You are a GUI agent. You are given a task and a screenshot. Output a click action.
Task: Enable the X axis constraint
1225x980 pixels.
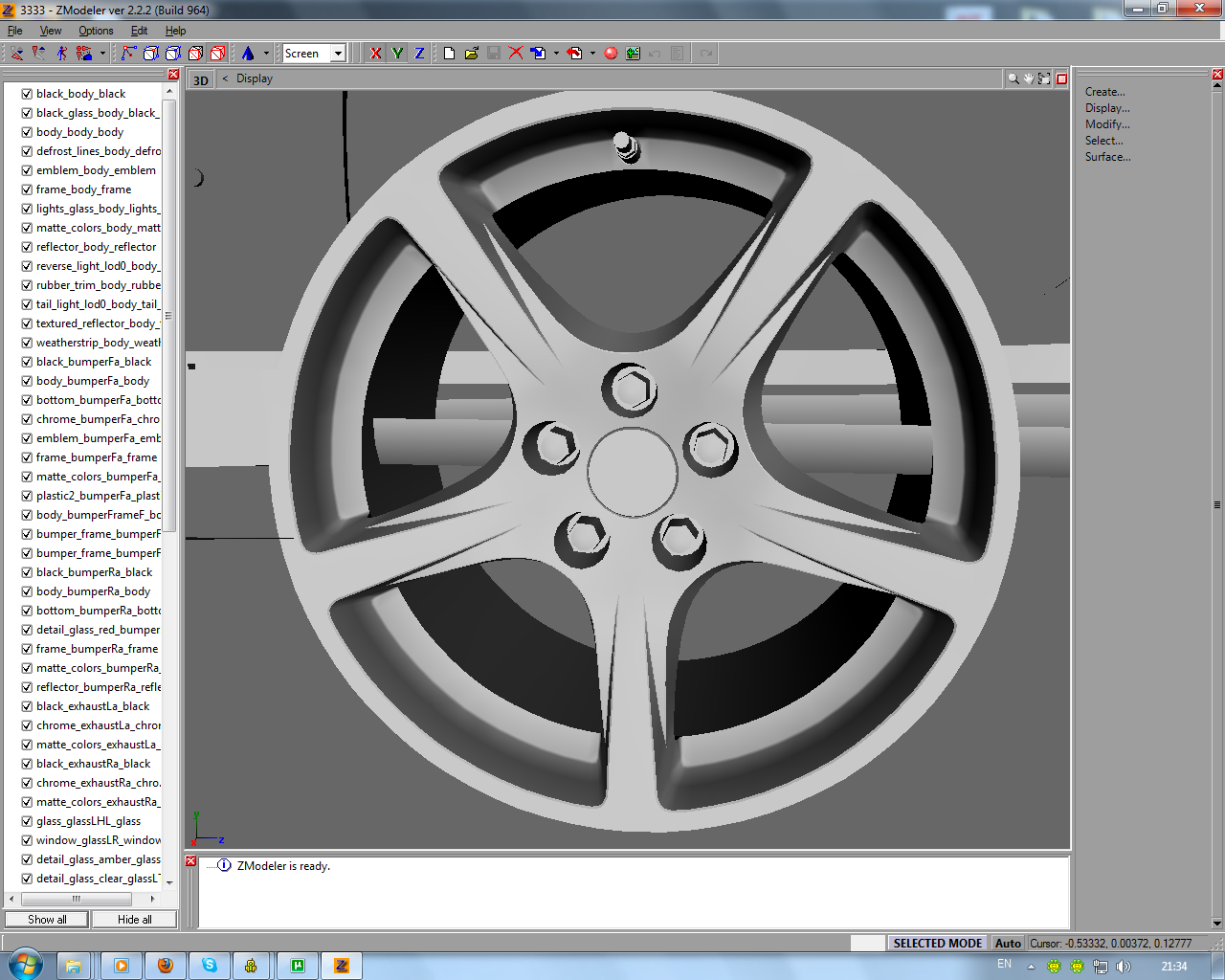[375, 54]
